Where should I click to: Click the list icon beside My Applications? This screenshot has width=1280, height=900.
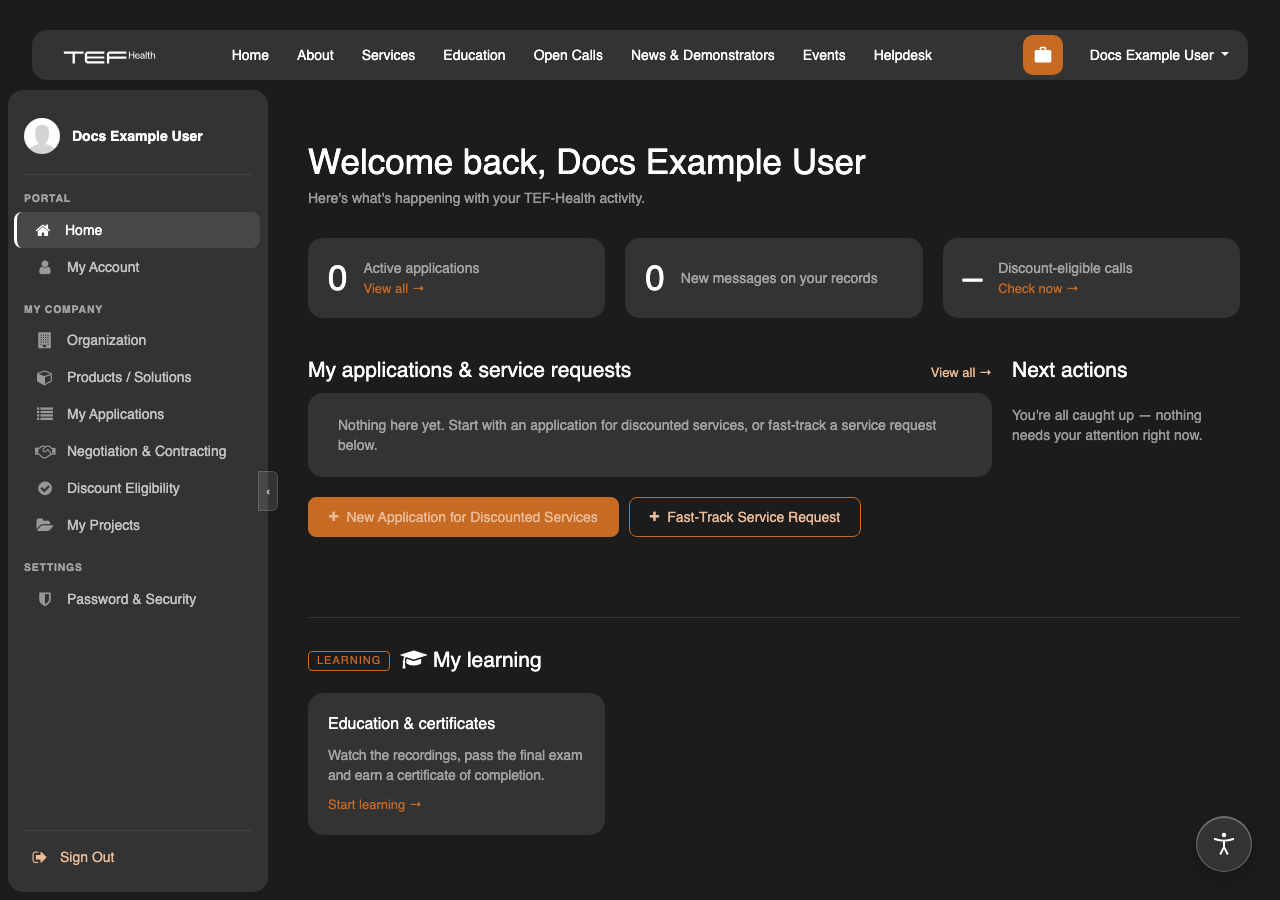click(44, 414)
